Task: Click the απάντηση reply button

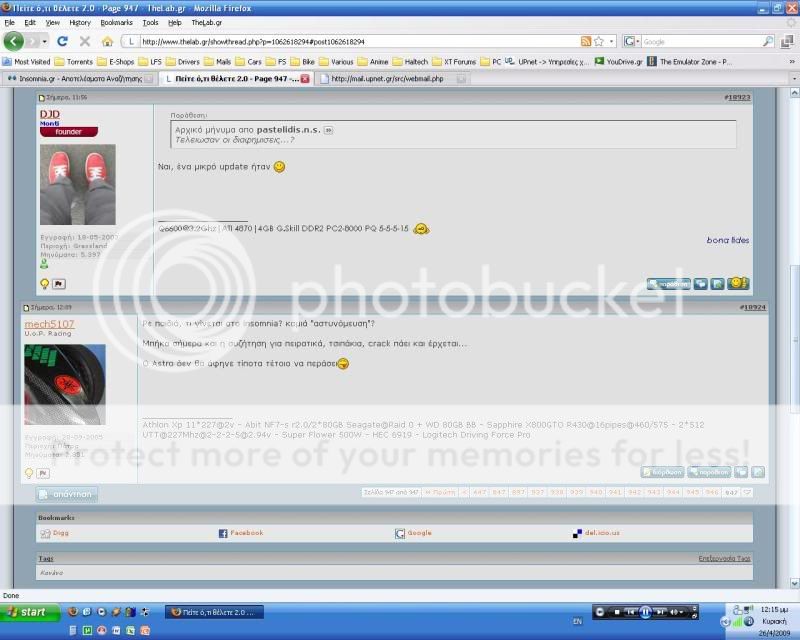Action: point(68,494)
